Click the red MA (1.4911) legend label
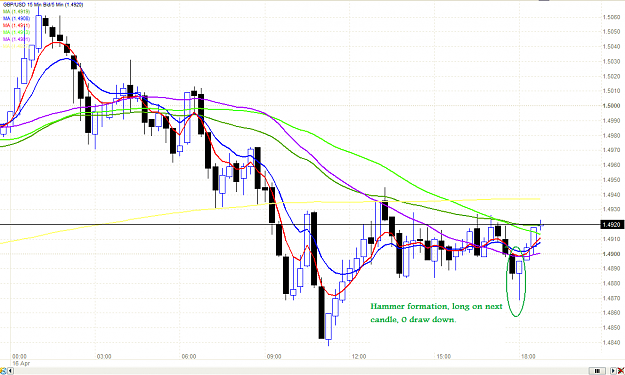The height and width of the screenshot is (375, 625). 16,25
